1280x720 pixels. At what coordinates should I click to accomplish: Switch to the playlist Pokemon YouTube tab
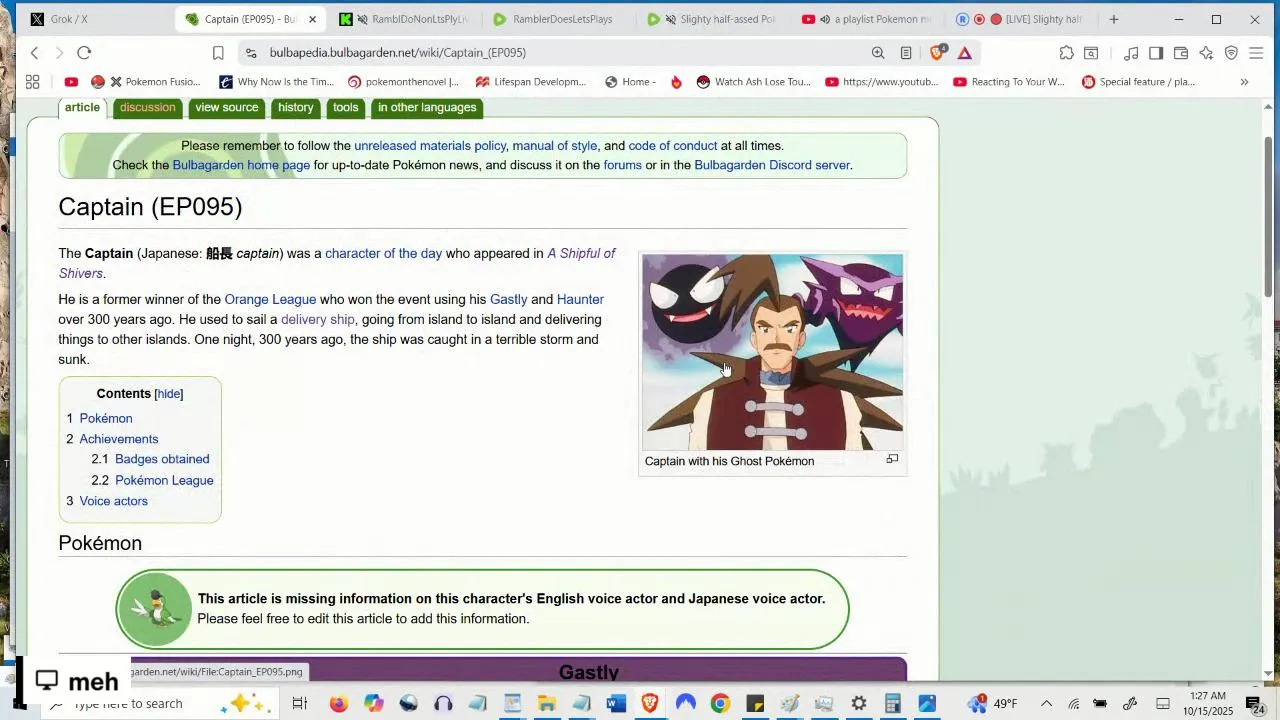coord(867,19)
